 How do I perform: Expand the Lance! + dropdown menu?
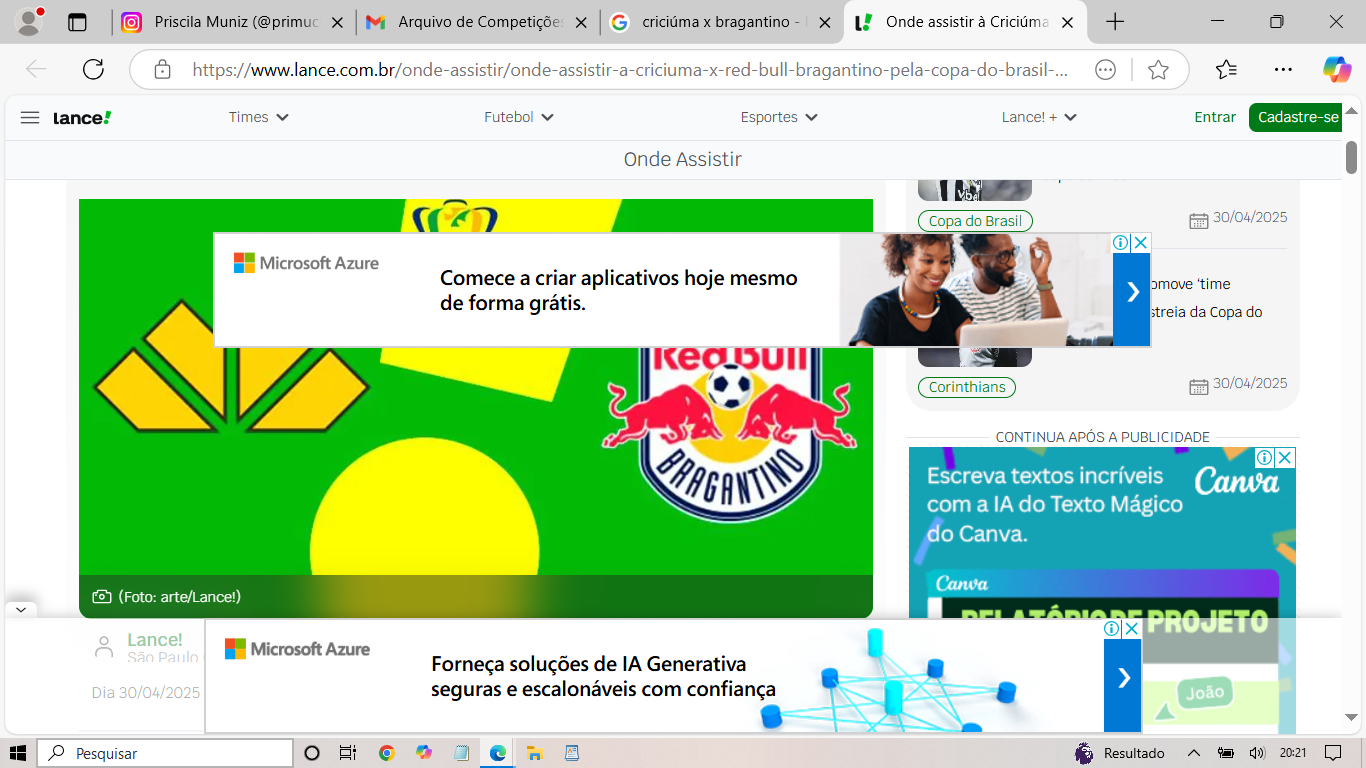pos(1039,117)
